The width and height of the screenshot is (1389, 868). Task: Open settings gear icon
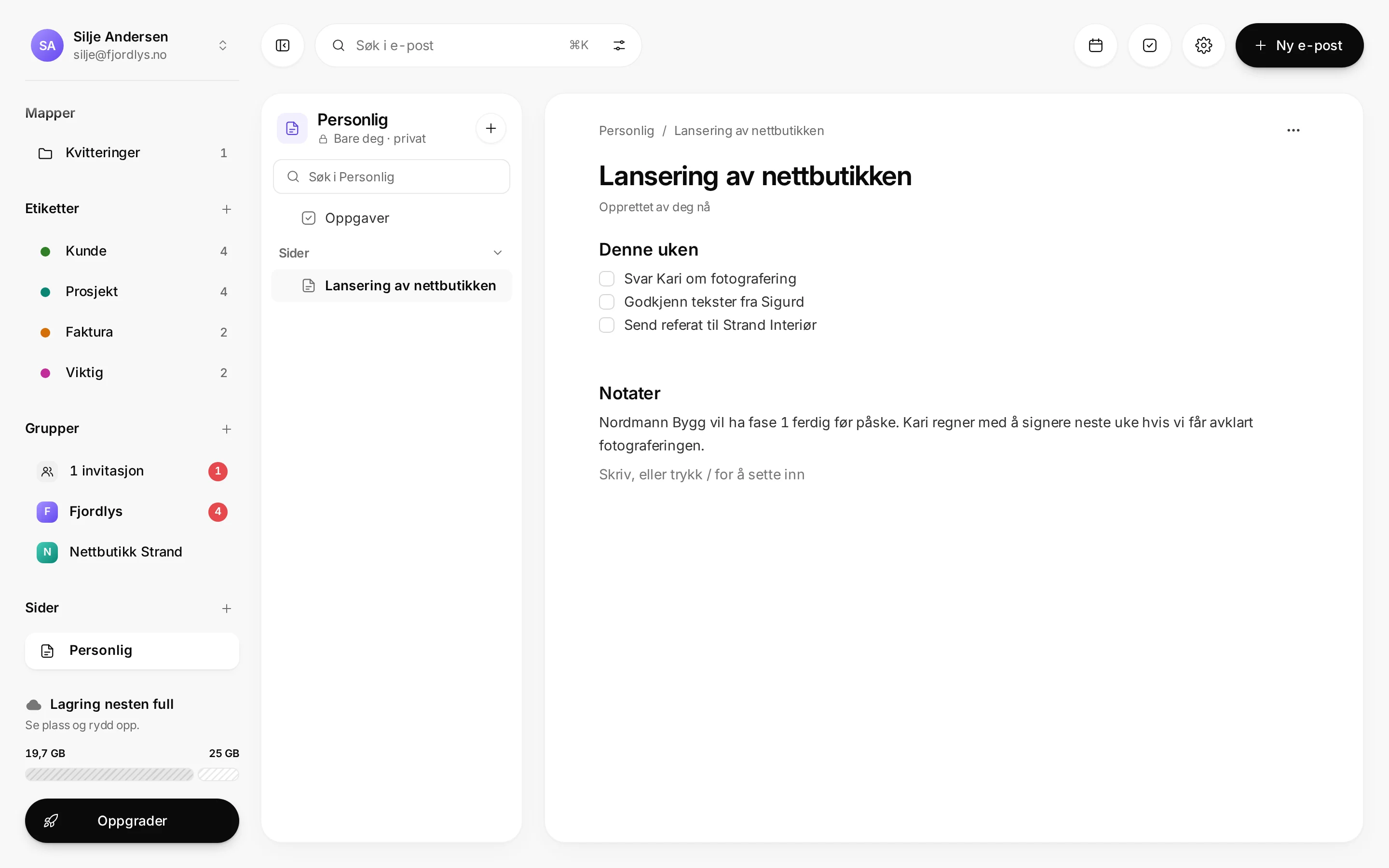coord(1203,45)
